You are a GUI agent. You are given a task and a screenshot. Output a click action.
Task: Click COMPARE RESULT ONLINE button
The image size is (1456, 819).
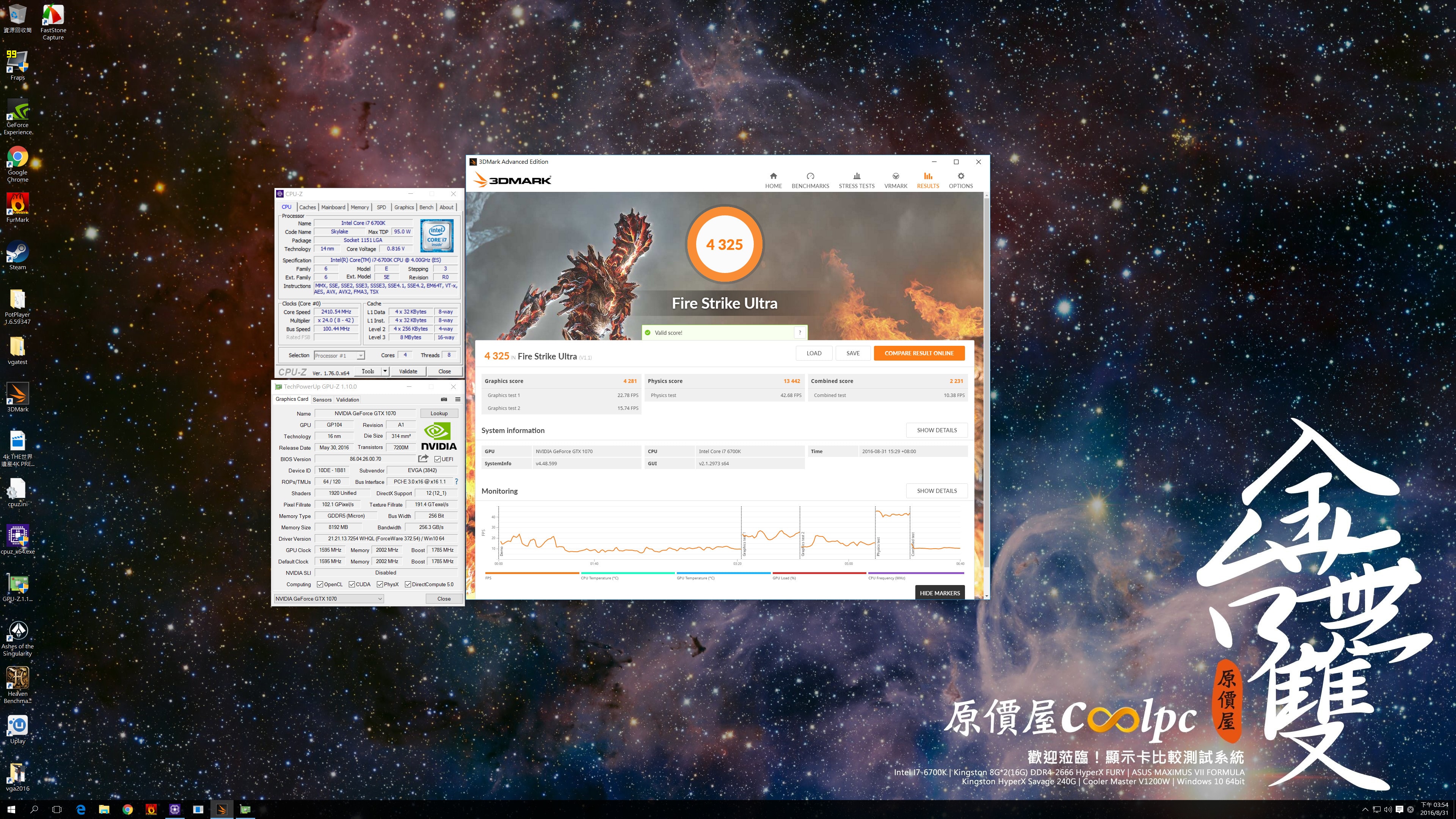coord(919,353)
